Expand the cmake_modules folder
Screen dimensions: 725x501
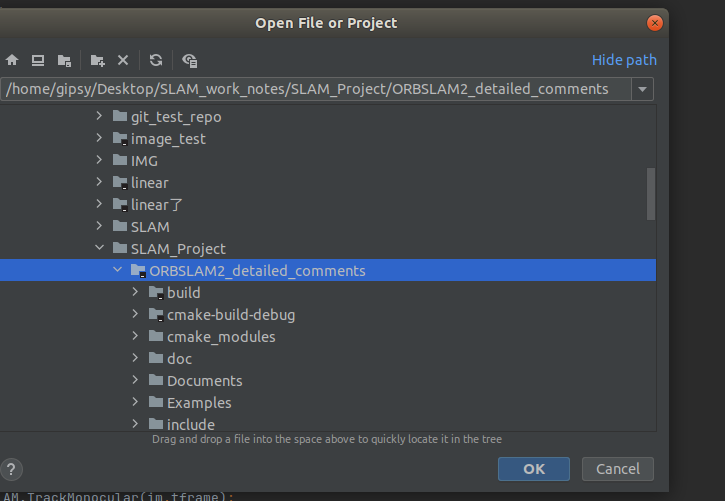[135, 336]
